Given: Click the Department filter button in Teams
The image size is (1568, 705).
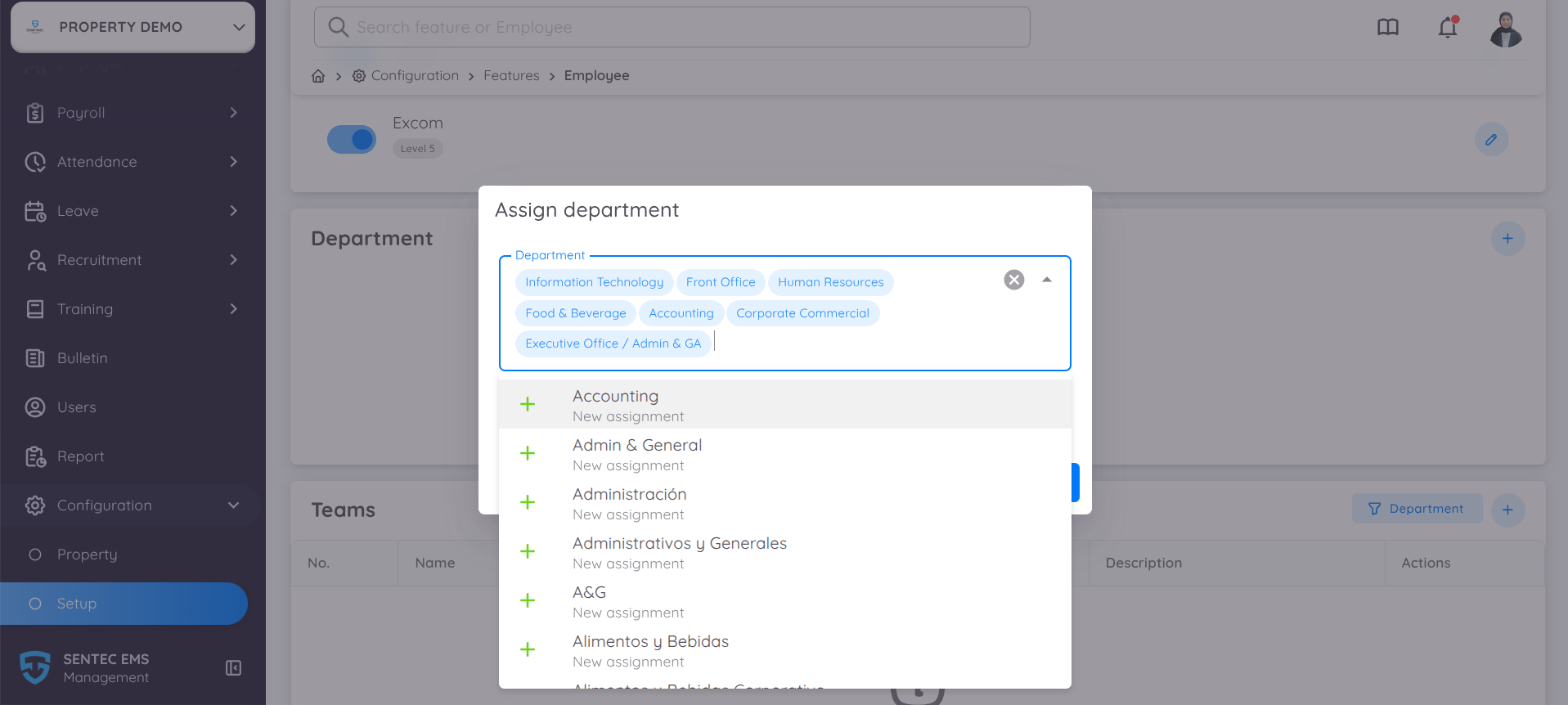Looking at the screenshot, I should [1417, 508].
